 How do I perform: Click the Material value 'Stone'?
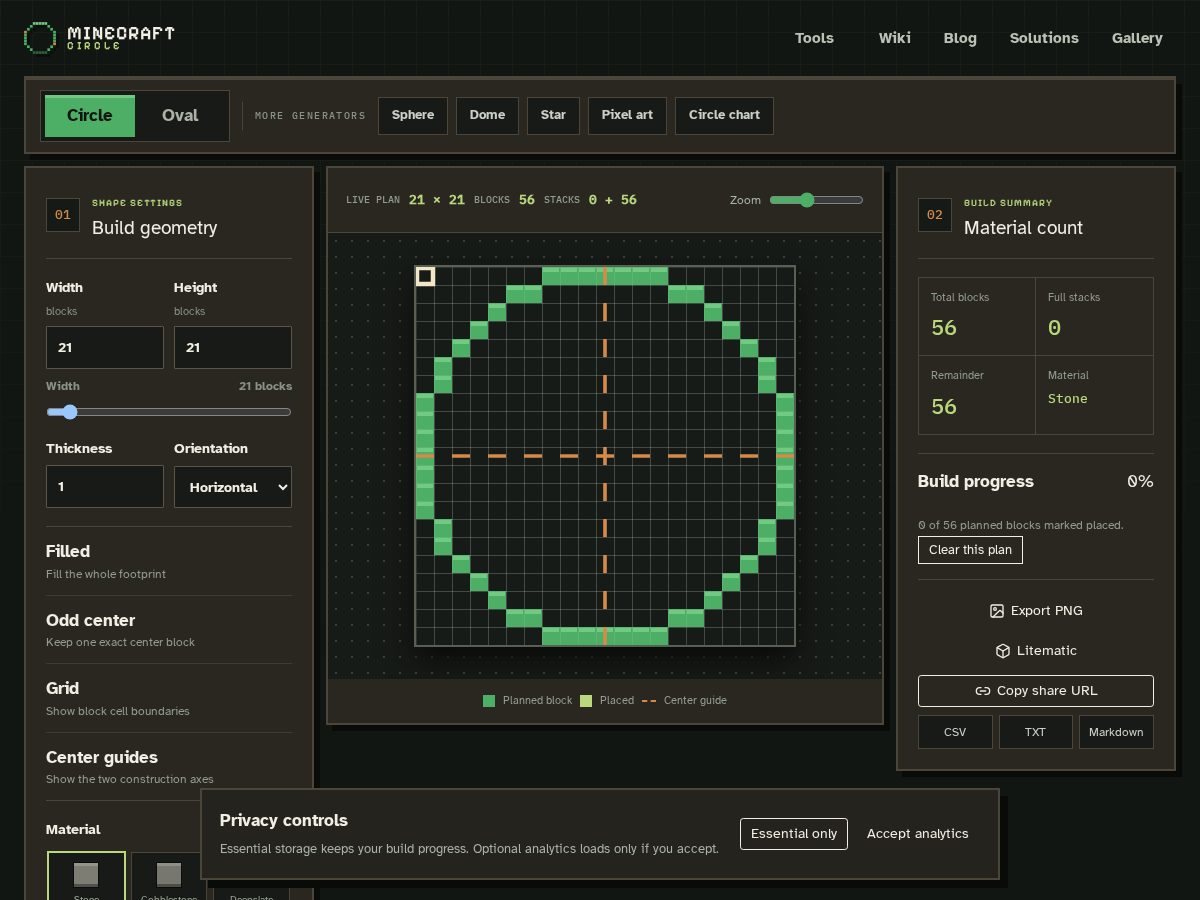(1067, 399)
